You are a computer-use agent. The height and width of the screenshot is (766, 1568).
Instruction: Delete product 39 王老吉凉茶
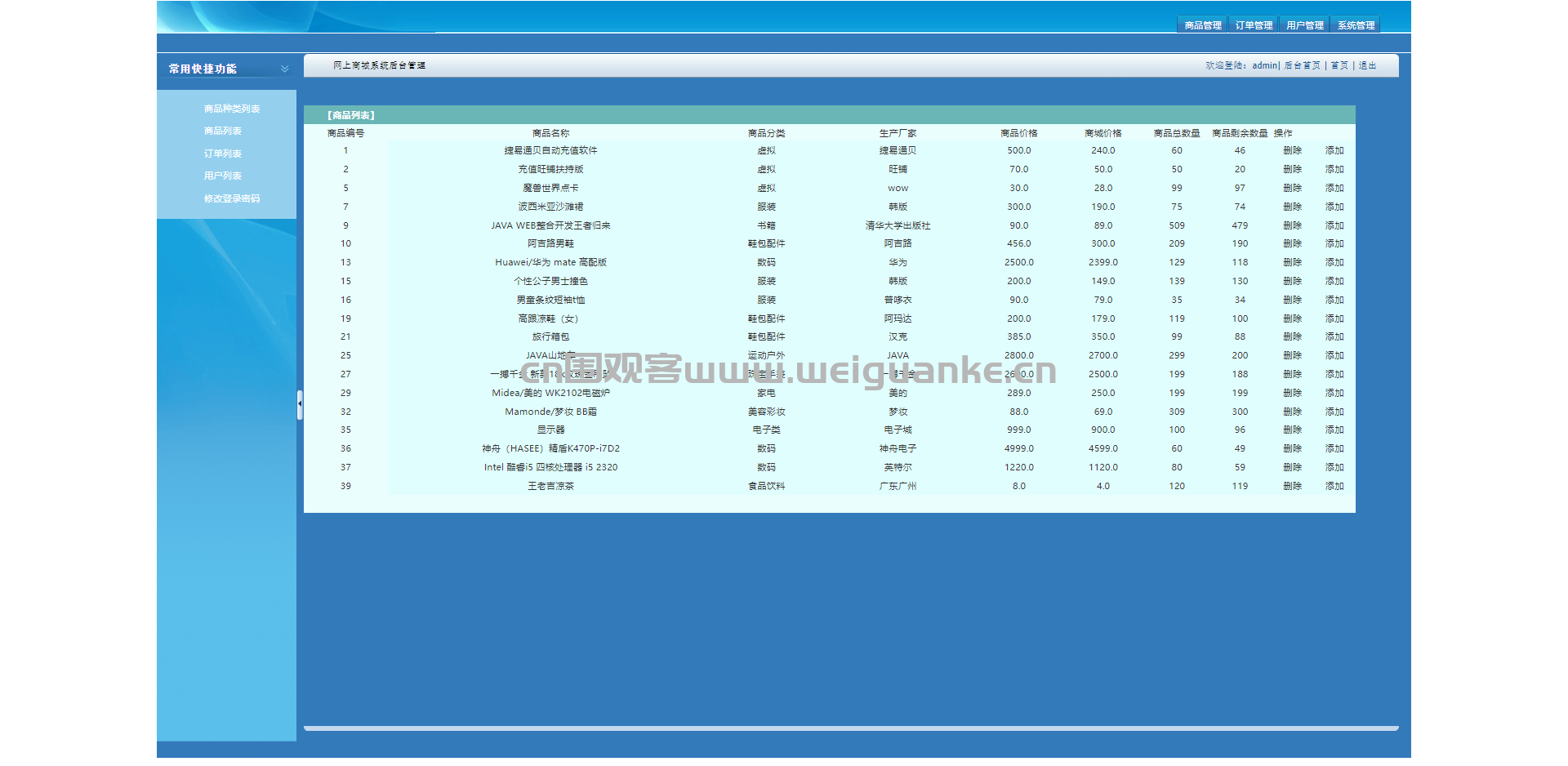pos(1292,486)
